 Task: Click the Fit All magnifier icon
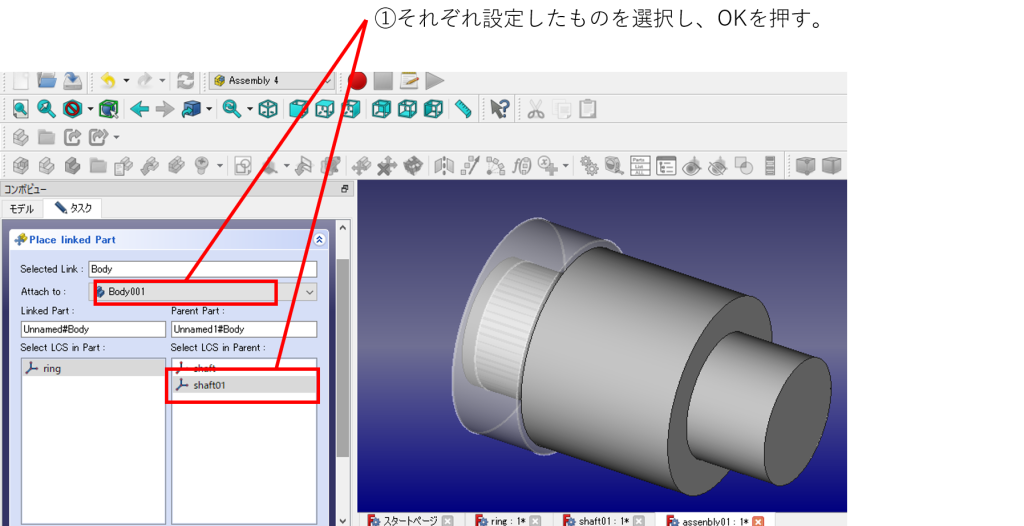(x=20, y=109)
